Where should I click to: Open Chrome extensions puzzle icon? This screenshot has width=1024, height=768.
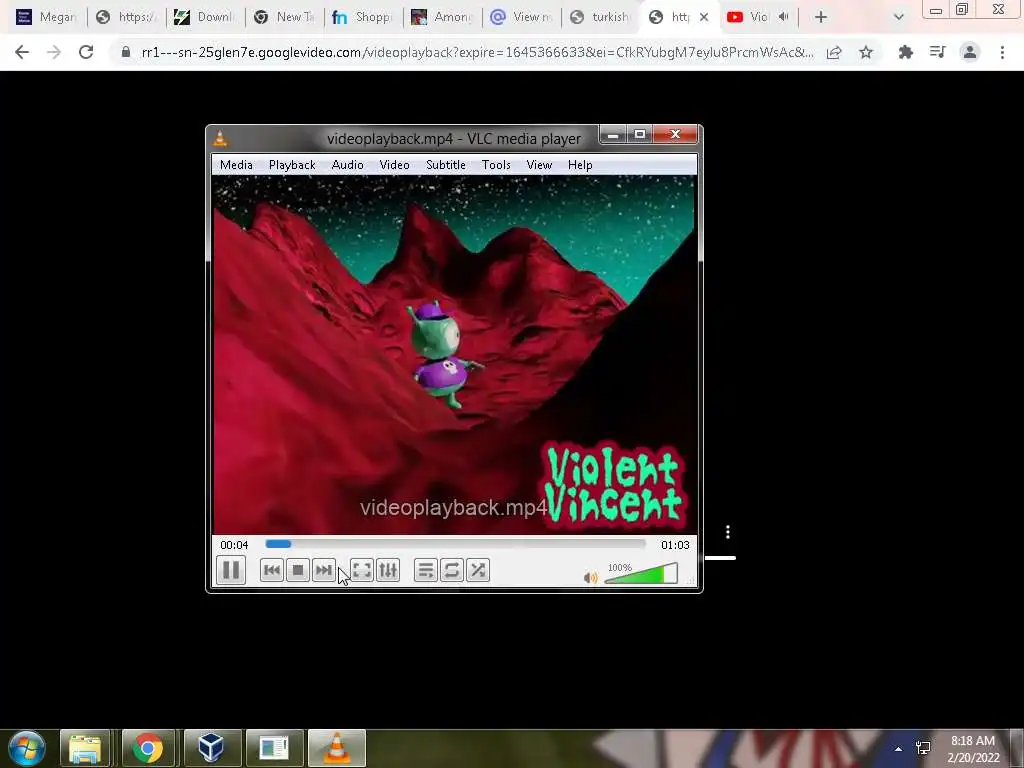pyautogui.click(x=905, y=52)
